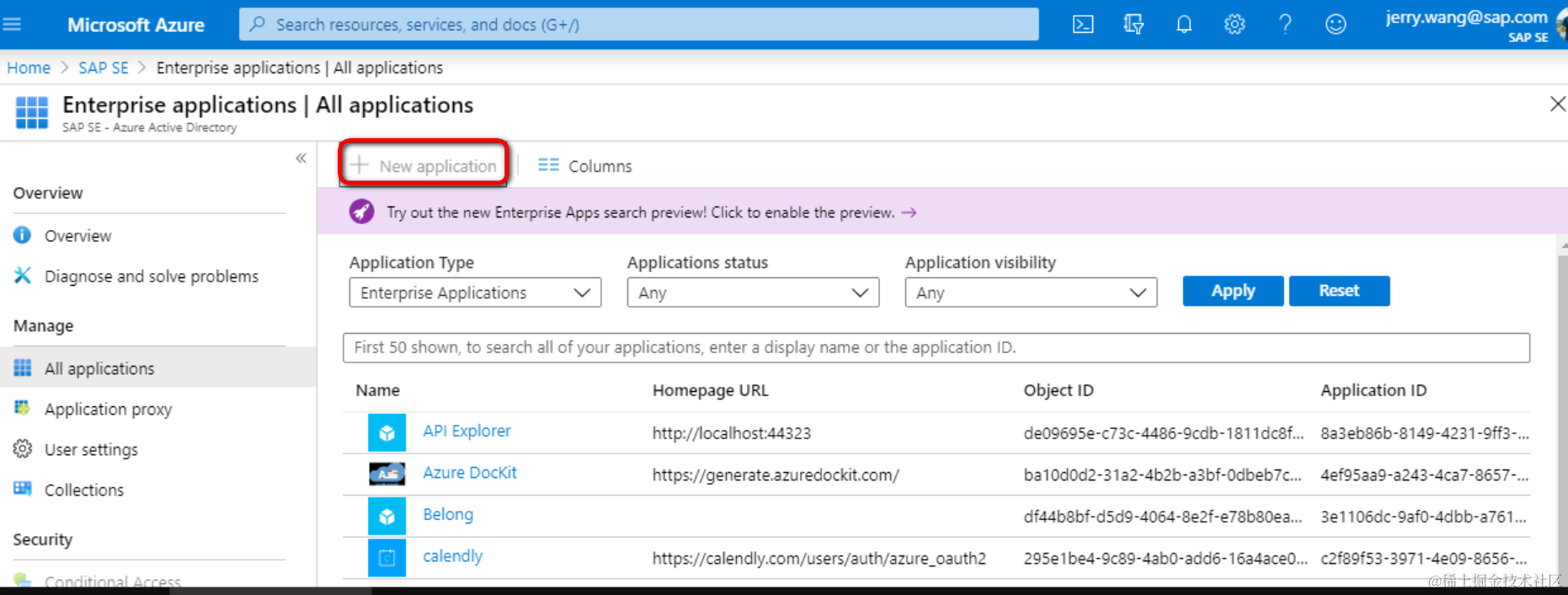Viewport: 1568px width, 595px height.
Task: Click the object ID starting df44b8bf
Action: coord(1163,517)
